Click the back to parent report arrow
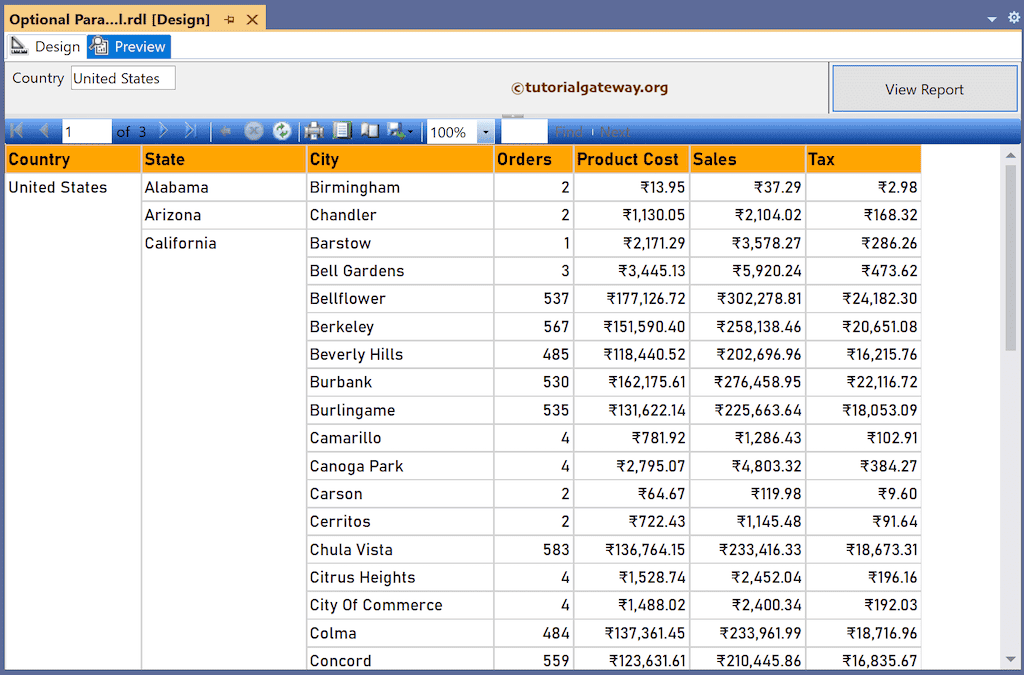This screenshot has width=1024, height=675. pos(226,131)
